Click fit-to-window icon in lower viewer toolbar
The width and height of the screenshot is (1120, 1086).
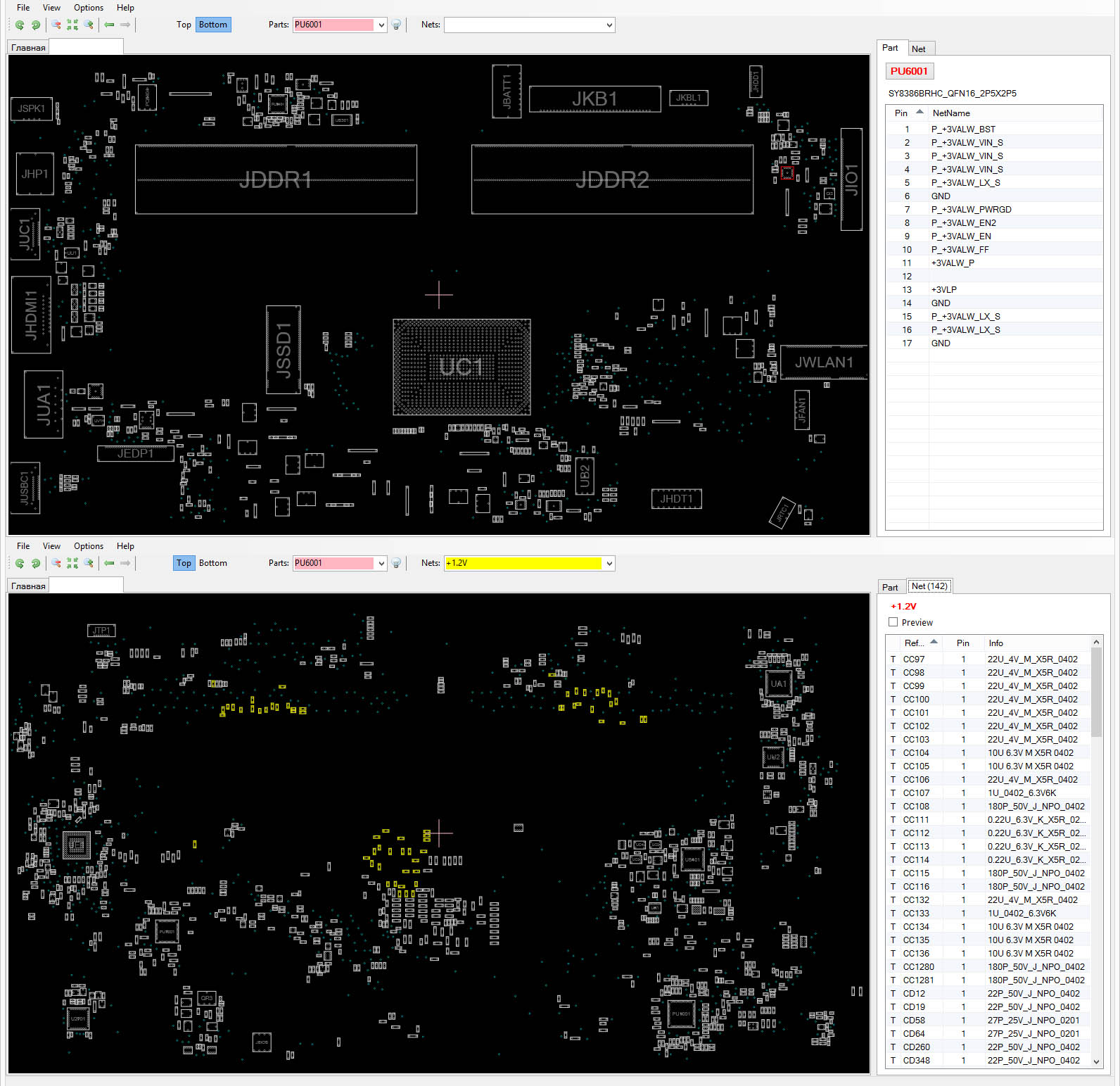(72, 563)
